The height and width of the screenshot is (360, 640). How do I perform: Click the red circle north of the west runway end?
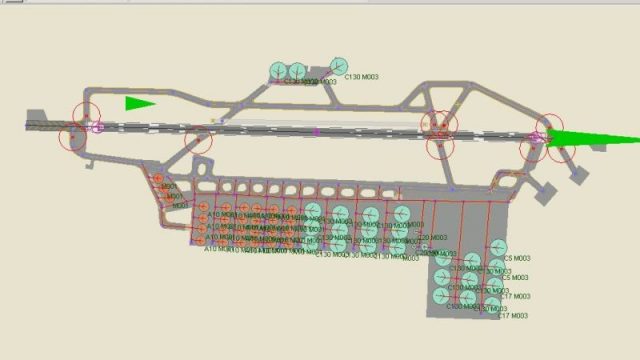click(x=87, y=116)
